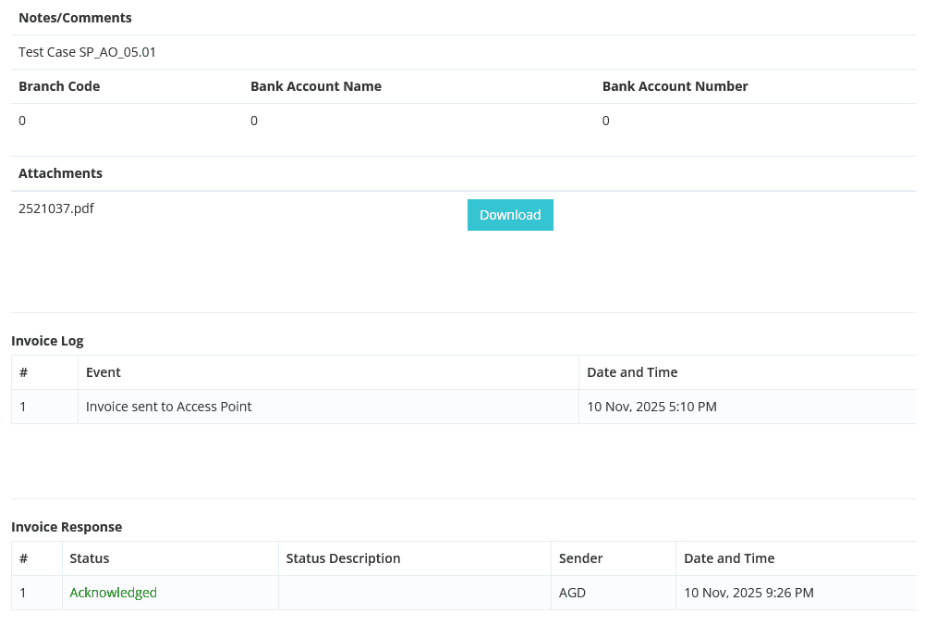Click the 10 Nov, 2025 9:26 PM timestamp
Image resolution: width=927 pixels, height=638 pixels.
click(748, 593)
